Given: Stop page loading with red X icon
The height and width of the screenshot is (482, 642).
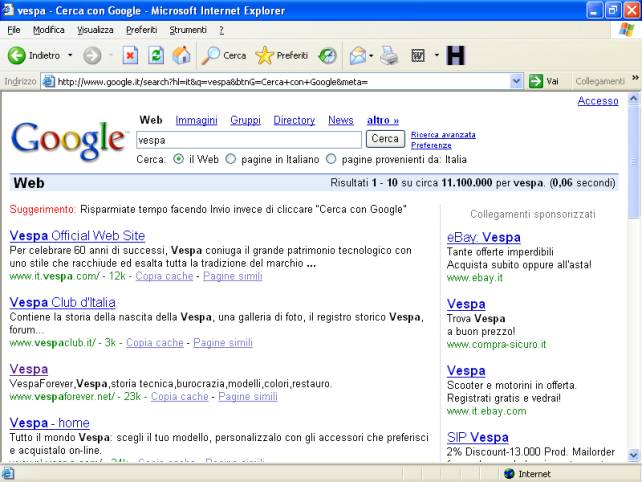Looking at the screenshot, I should click(x=130, y=55).
